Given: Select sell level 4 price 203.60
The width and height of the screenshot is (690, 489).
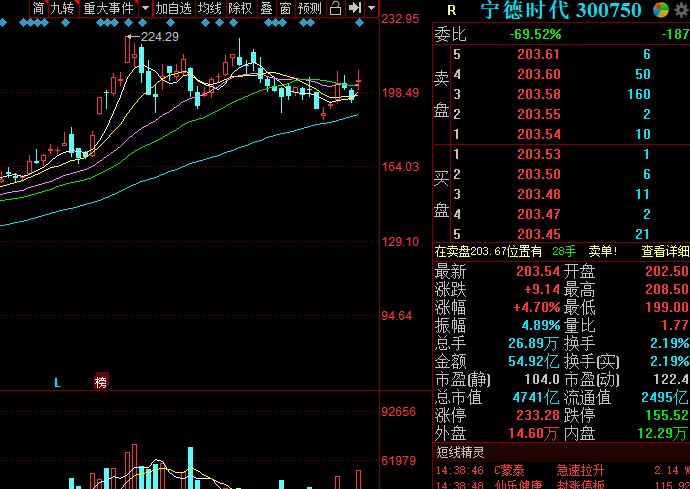Looking at the screenshot, I should [x=539, y=74].
